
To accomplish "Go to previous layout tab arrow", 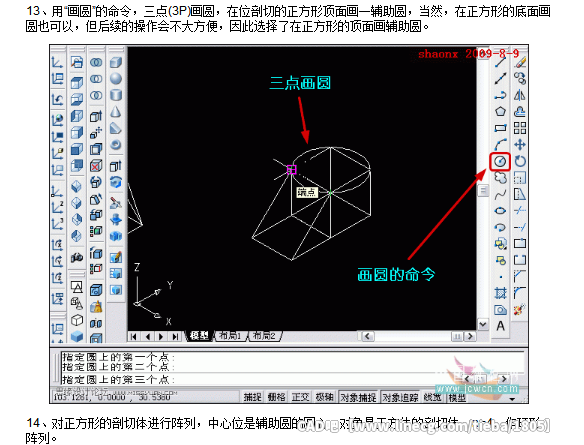I will point(148,337).
